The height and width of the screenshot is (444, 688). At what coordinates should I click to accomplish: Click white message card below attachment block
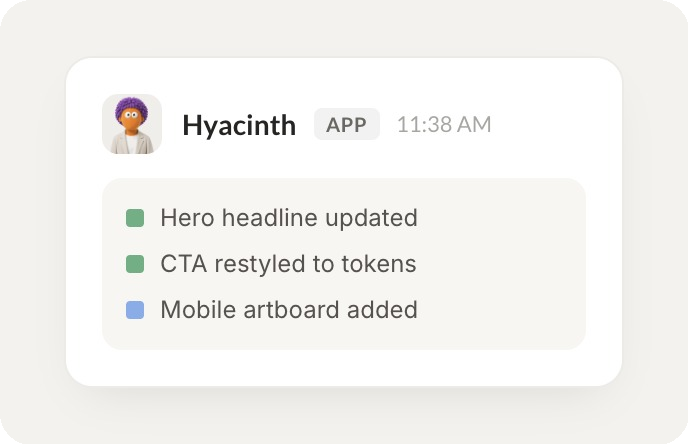pyautogui.click(x=344, y=368)
